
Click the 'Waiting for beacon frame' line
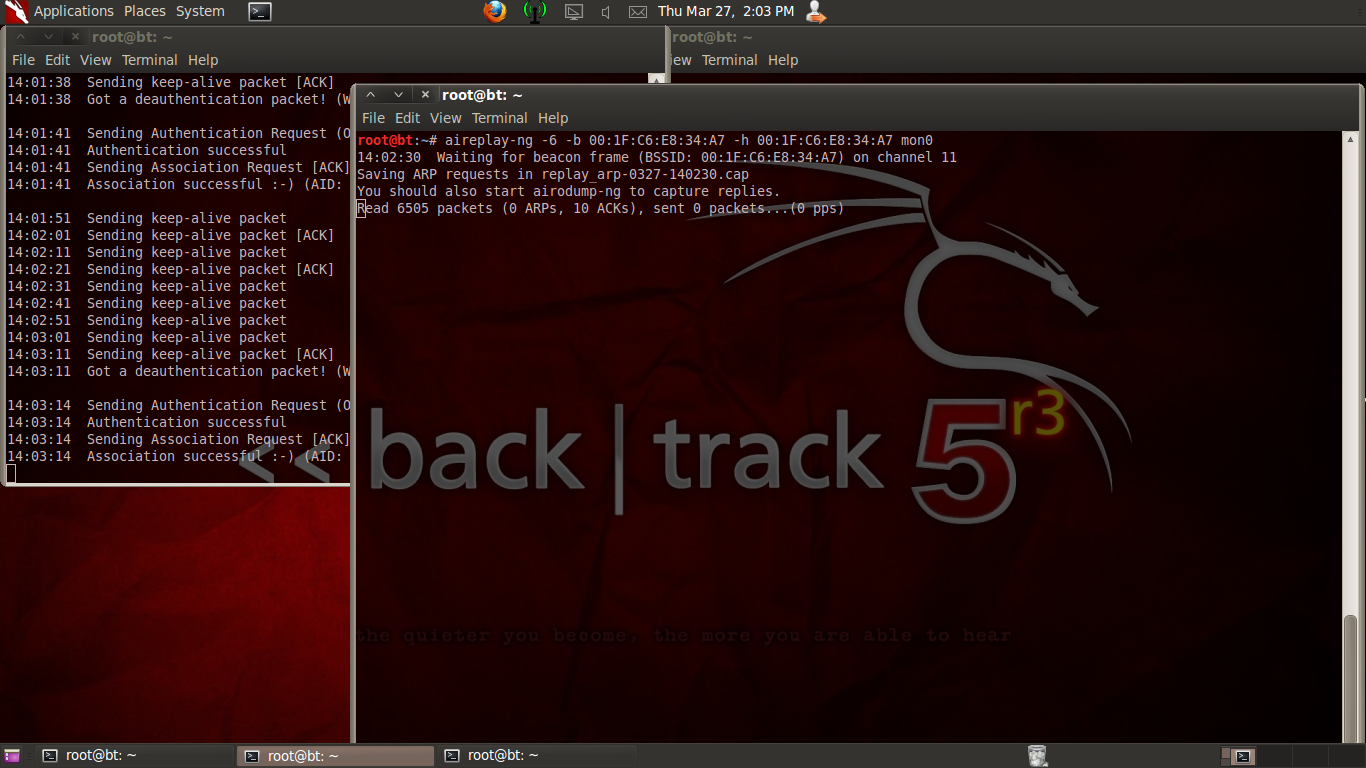point(657,157)
